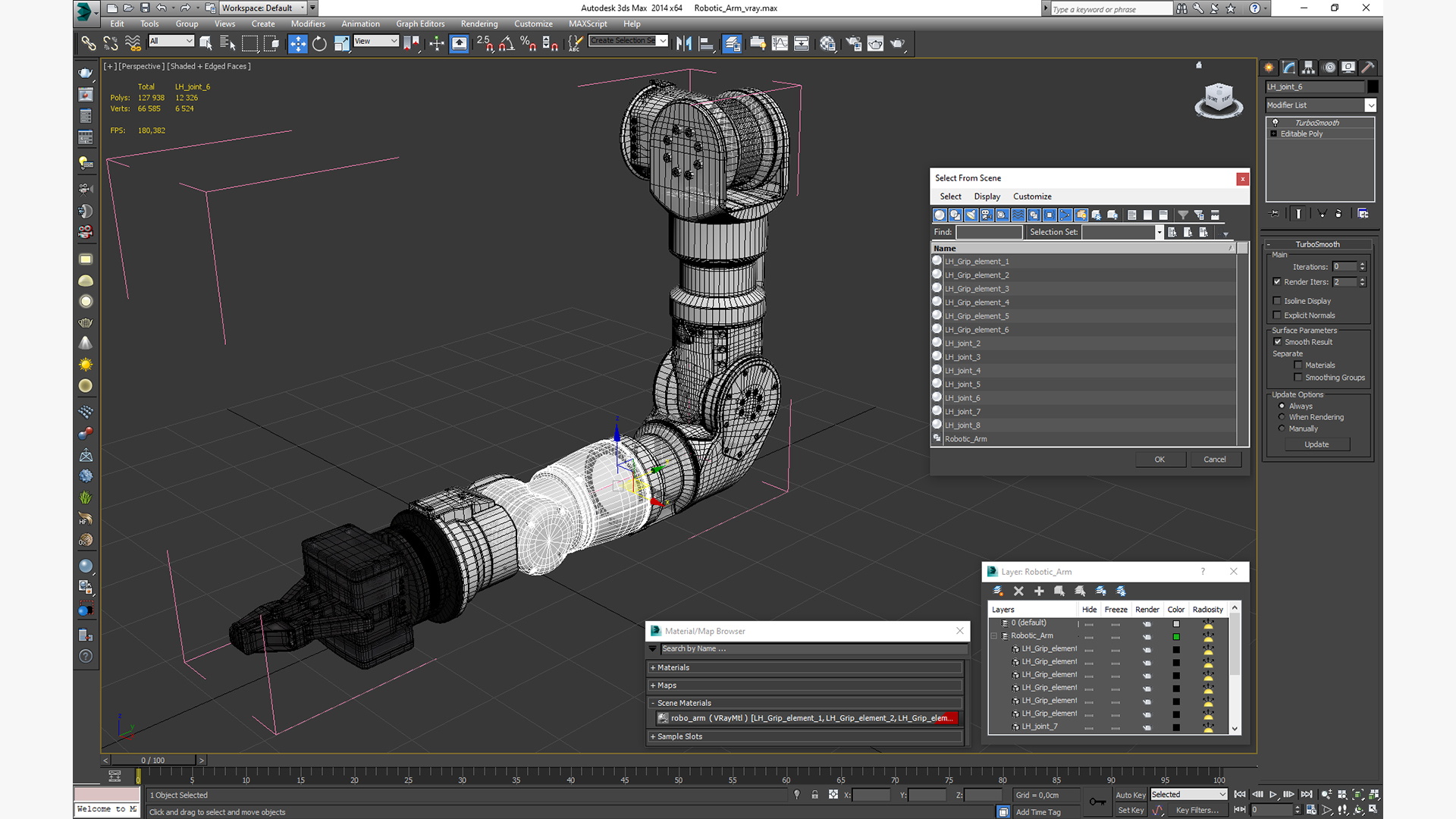Toggle Angle Snap in main toolbar
This screenshot has width=1456, height=819.
[x=506, y=44]
